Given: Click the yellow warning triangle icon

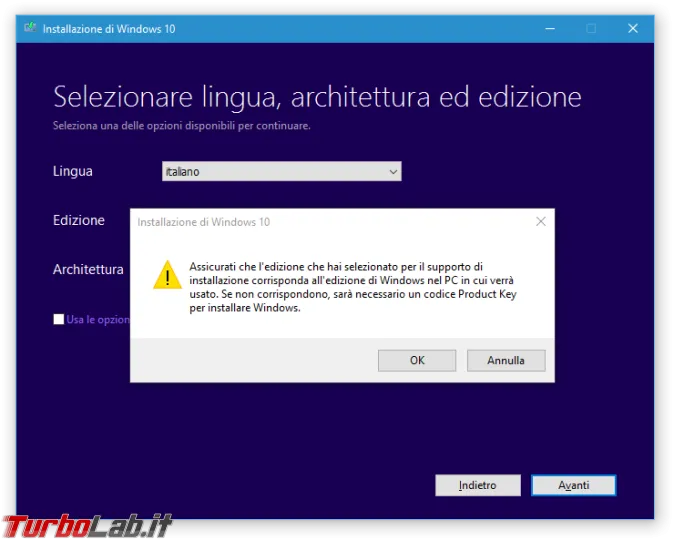Looking at the screenshot, I should click(167, 275).
